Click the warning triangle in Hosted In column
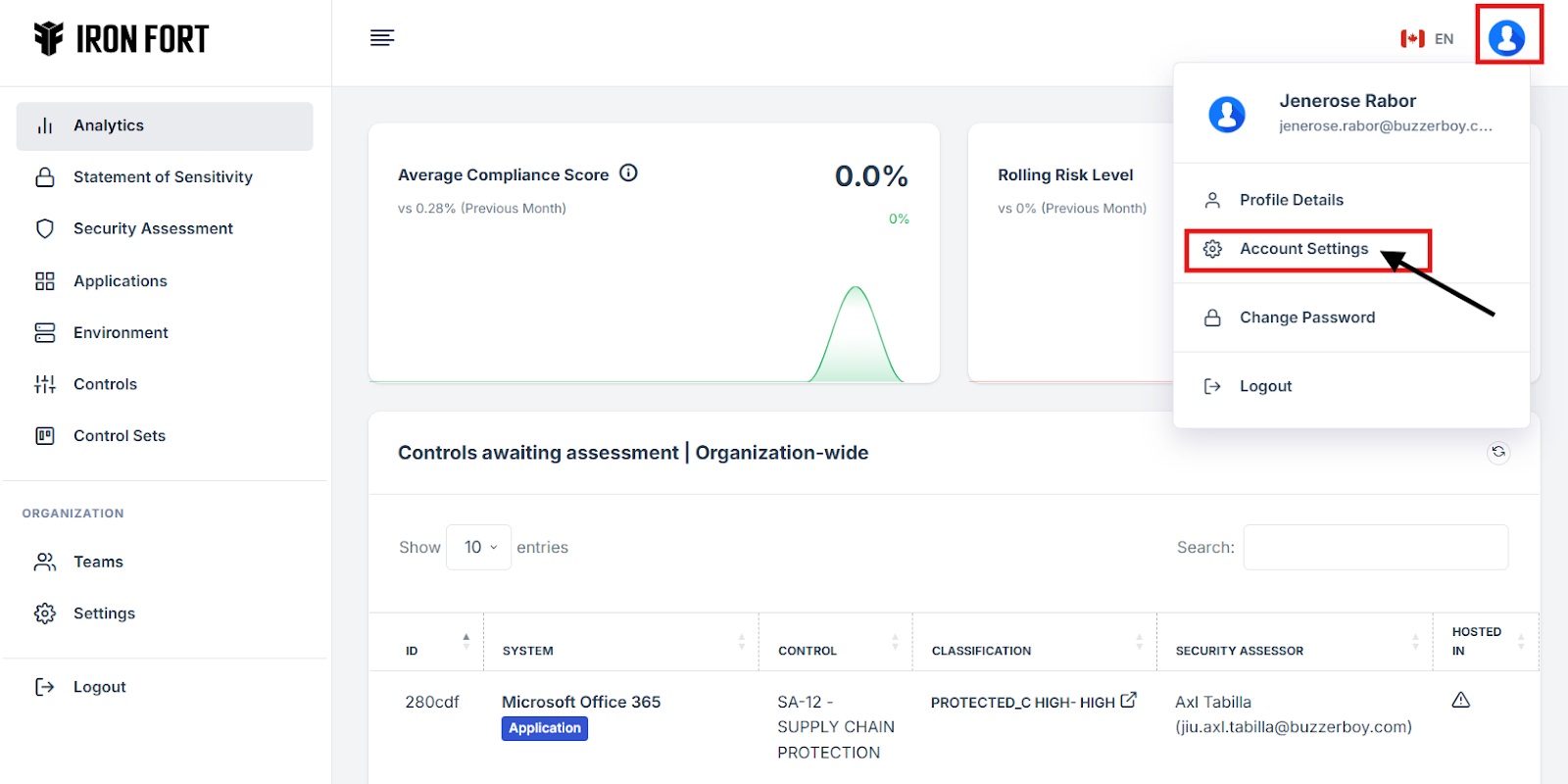This screenshot has width=1568, height=784. (x=1460, y=700)
